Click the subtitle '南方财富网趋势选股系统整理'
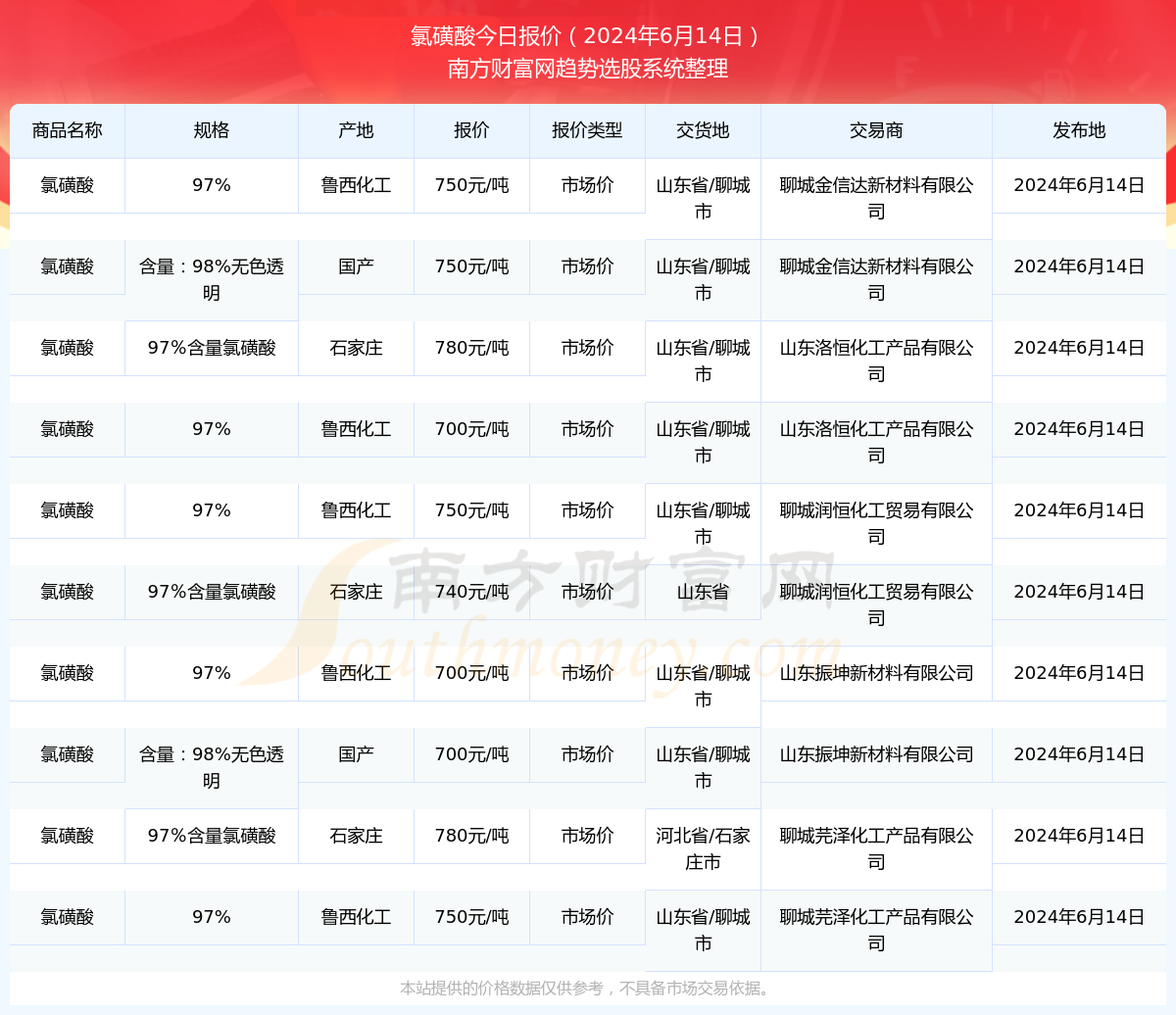This screenshot has width=1176, height=1015. (x=588, y=69)
